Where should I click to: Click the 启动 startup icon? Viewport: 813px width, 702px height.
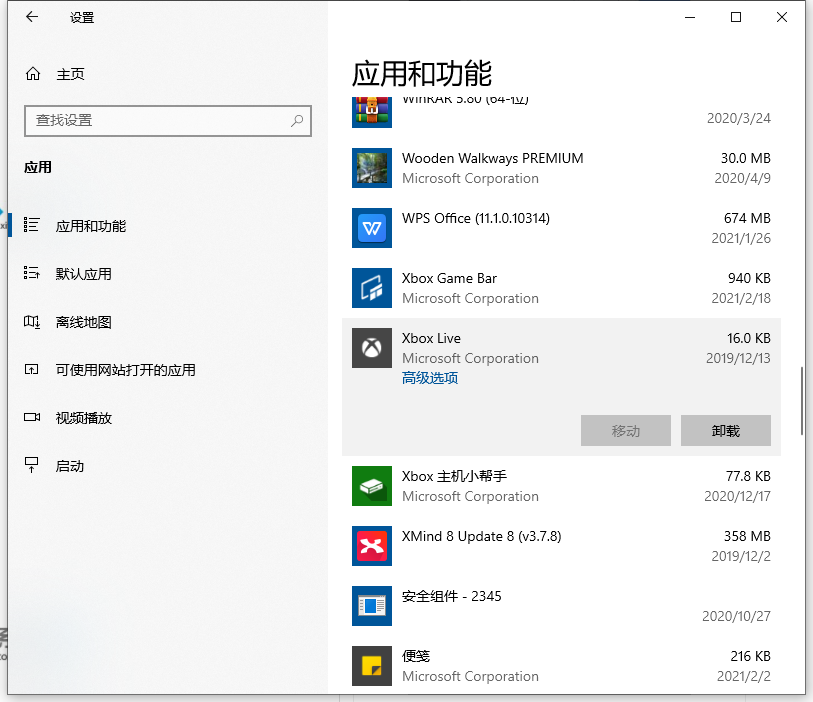[x=32, y=465]
